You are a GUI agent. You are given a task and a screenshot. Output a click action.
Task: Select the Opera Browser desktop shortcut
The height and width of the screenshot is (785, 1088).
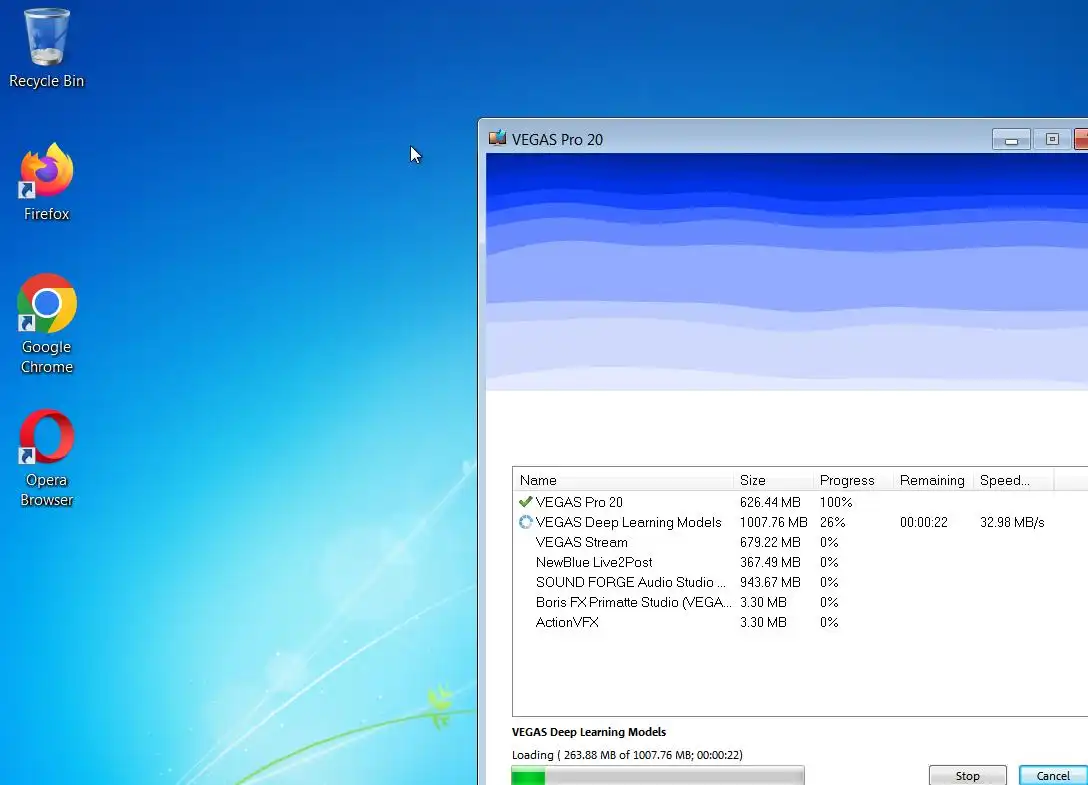(x=46, y=458)
